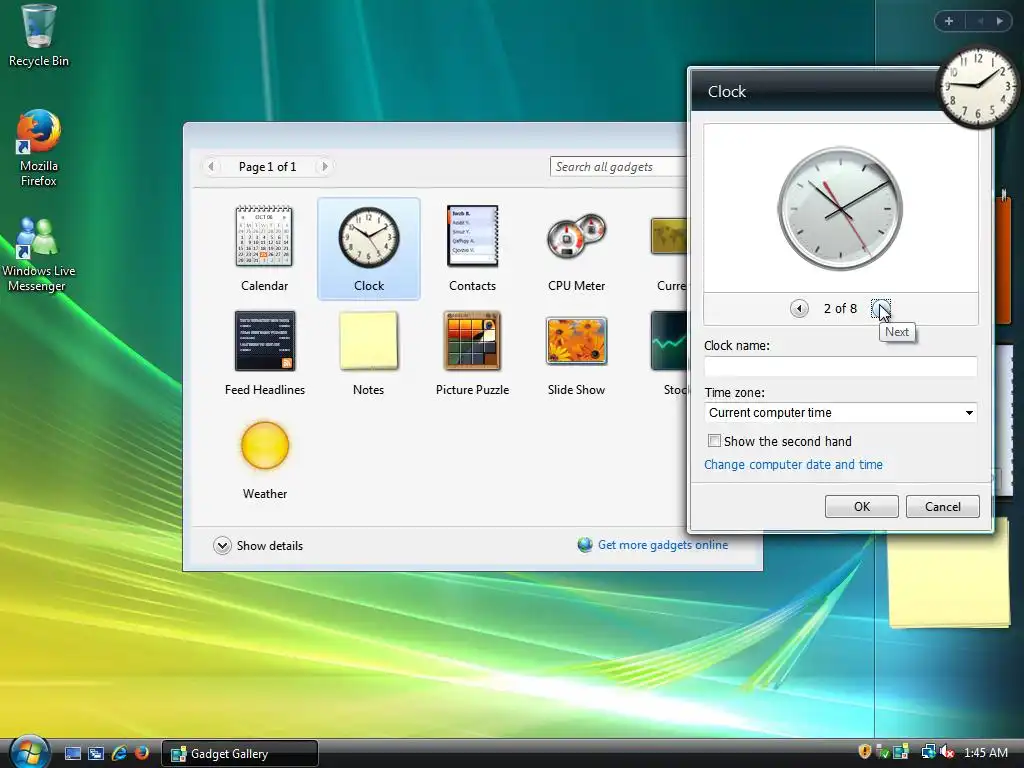
Task: Select the Clock gadget in gallery
Action: point(368,248)
